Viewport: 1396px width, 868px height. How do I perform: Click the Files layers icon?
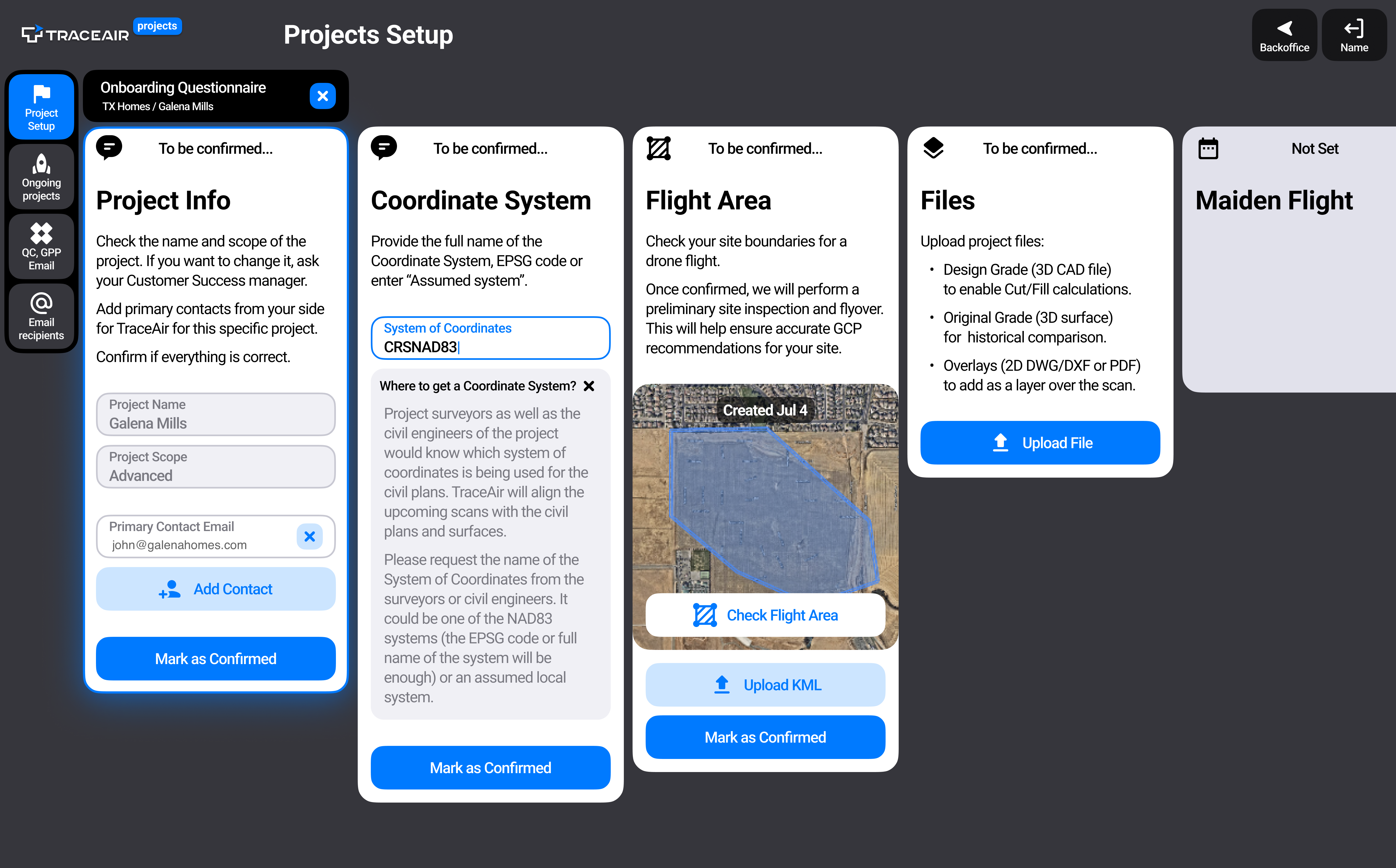pyautogui.click(x=933, y=148)
